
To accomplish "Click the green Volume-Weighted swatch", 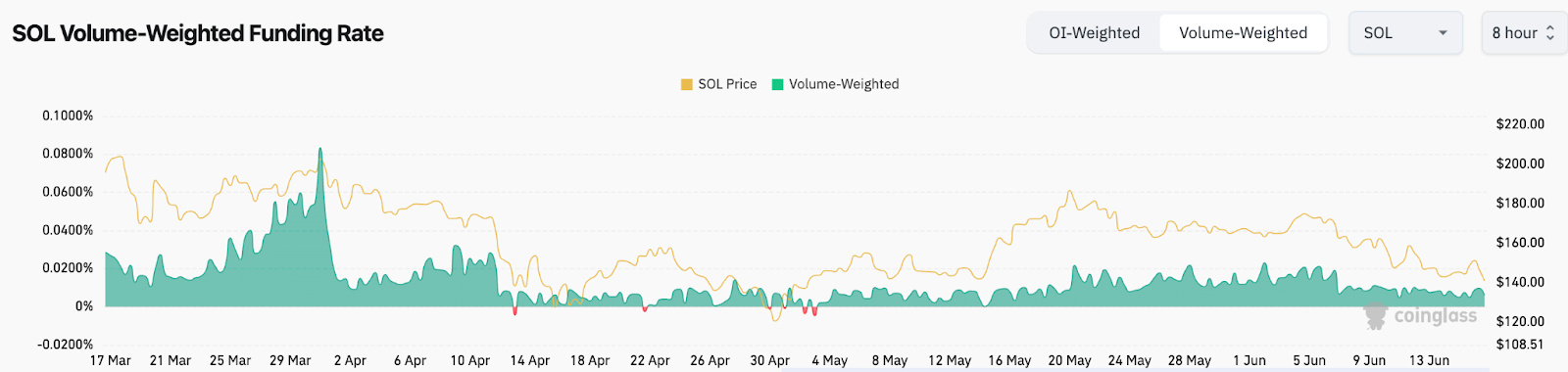I will pyautogui.click(x=778, y=84).
